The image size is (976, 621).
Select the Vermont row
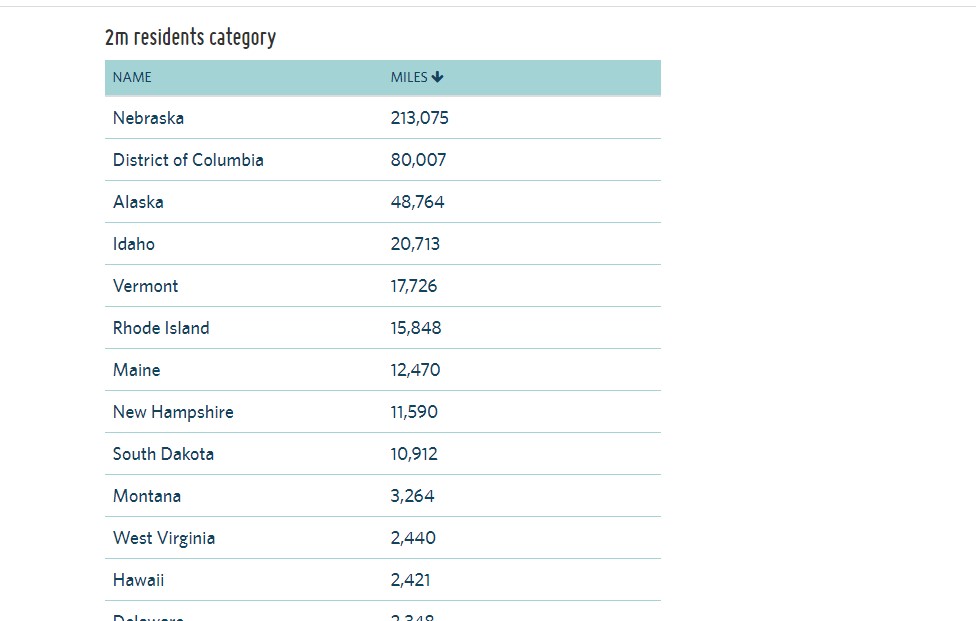click(383, 286)
